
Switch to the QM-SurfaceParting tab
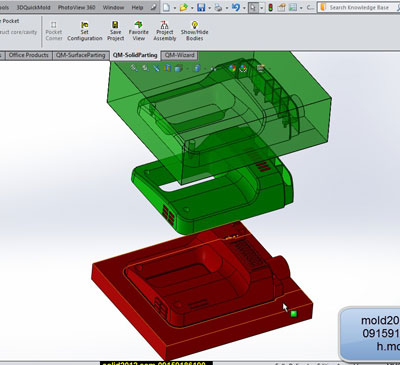[x=81, y=55]
